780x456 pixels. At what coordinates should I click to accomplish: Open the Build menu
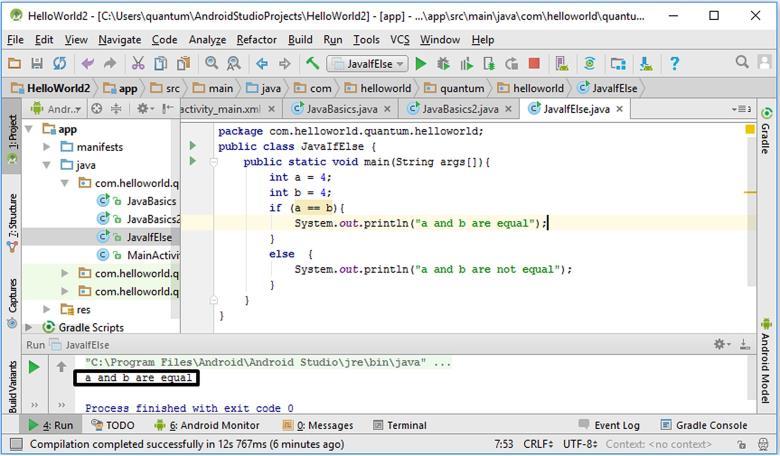300,39
